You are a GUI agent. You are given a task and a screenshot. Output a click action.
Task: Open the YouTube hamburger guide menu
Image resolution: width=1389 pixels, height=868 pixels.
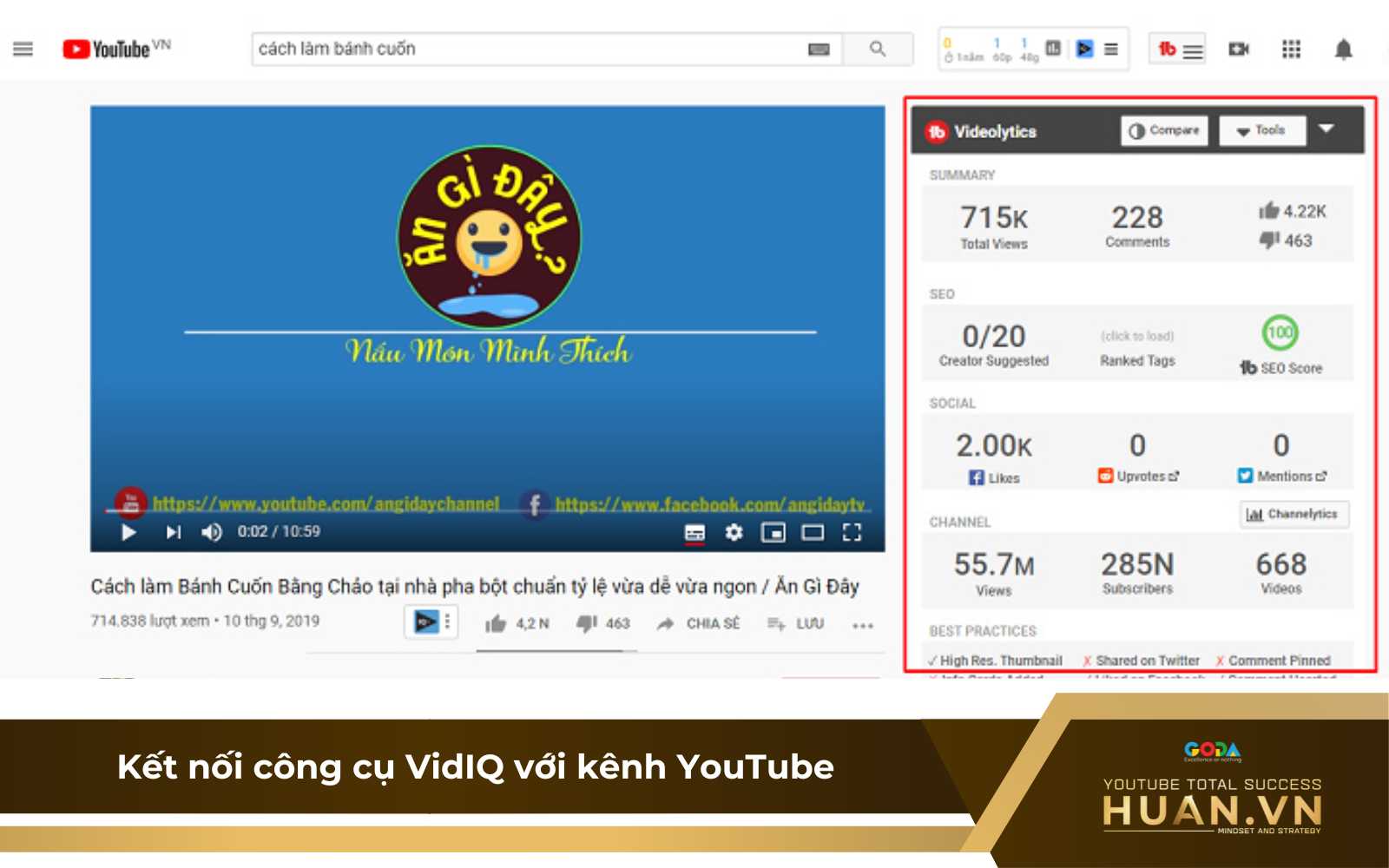pos(23,49)
